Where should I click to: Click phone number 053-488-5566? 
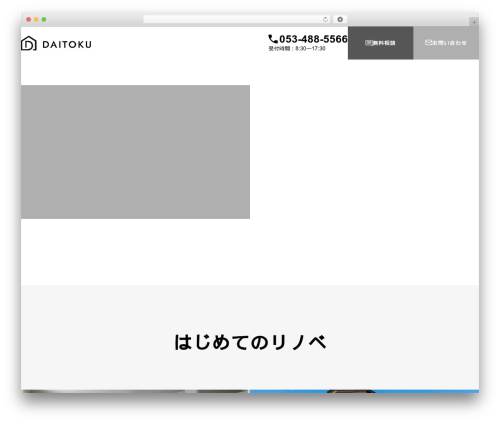coord(313,39)
